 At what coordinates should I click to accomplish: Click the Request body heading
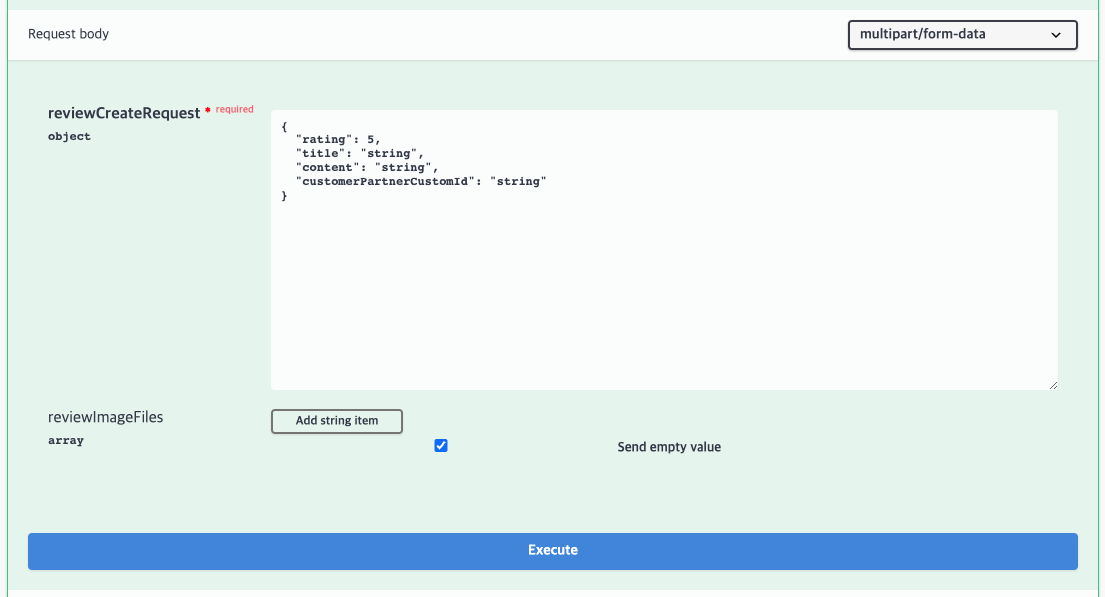[68, 34]
